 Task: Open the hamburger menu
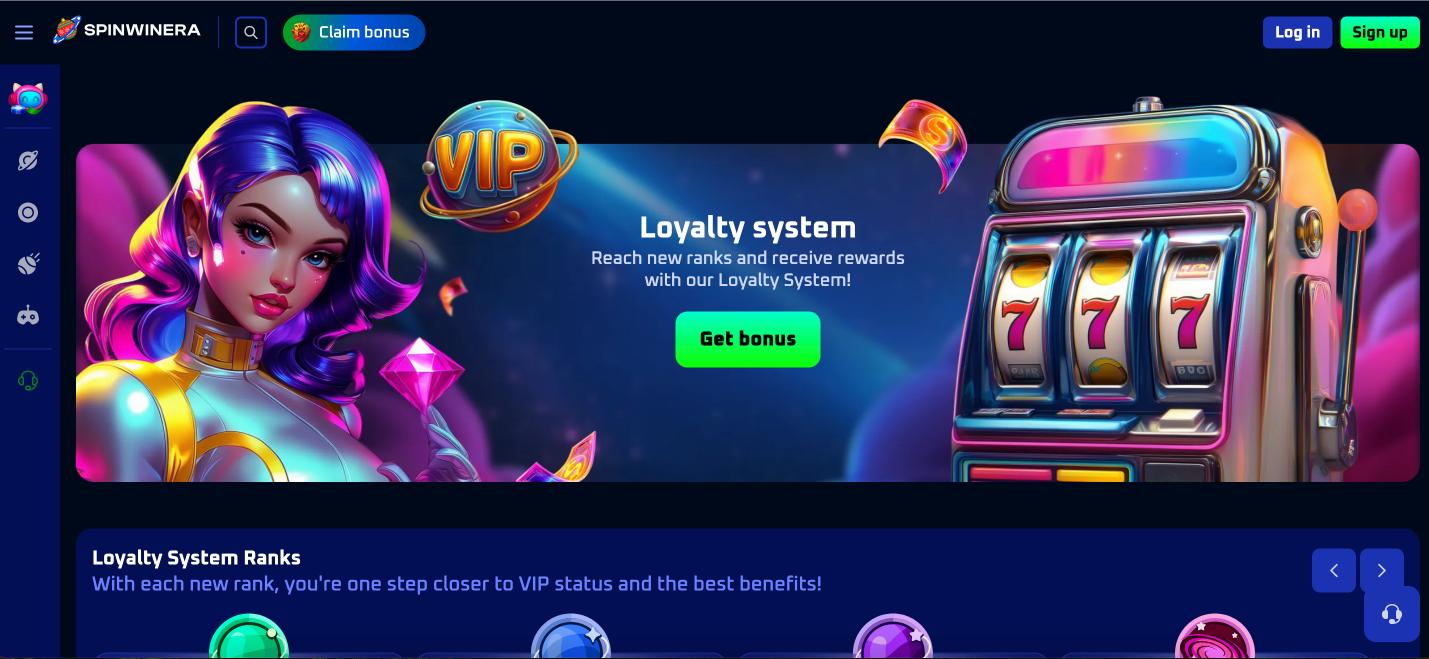point(24,32)
